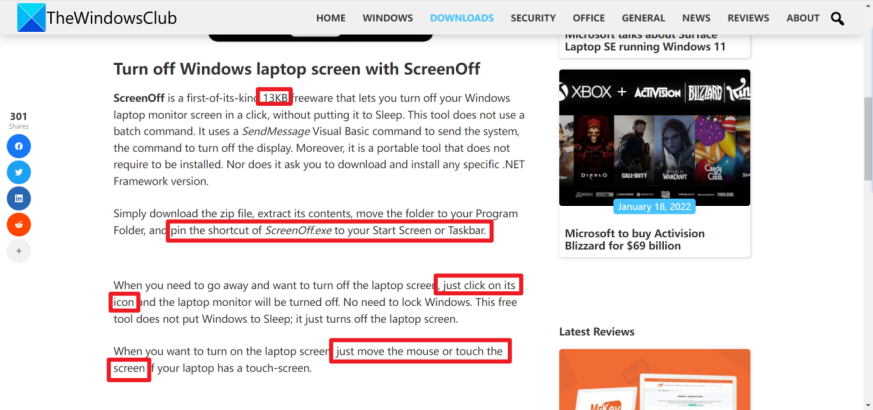Read Microsoft to buy Activision Blizzard article
Screen dimensions: 873x410
click(635, 241)
